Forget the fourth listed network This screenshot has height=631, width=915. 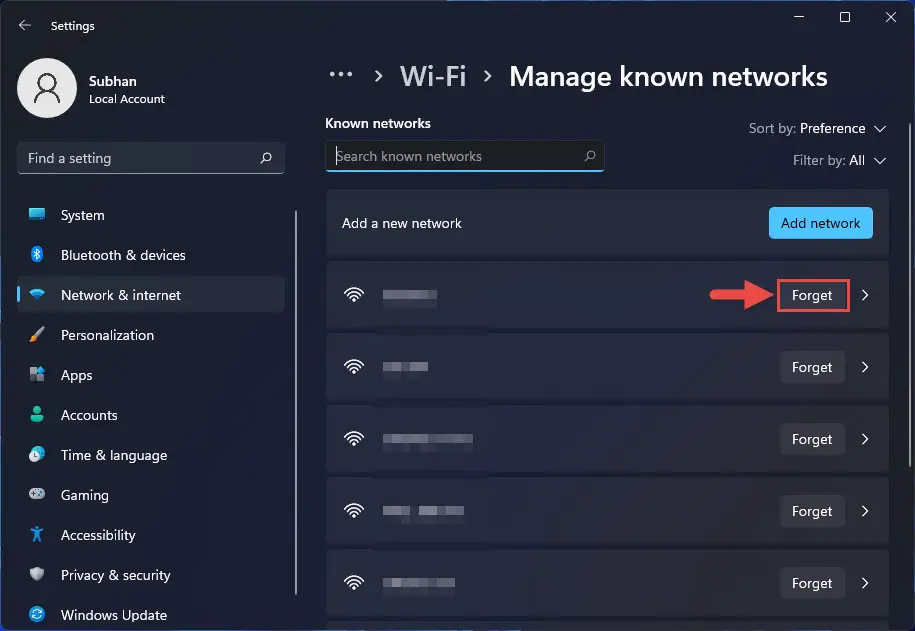[812, 511]
